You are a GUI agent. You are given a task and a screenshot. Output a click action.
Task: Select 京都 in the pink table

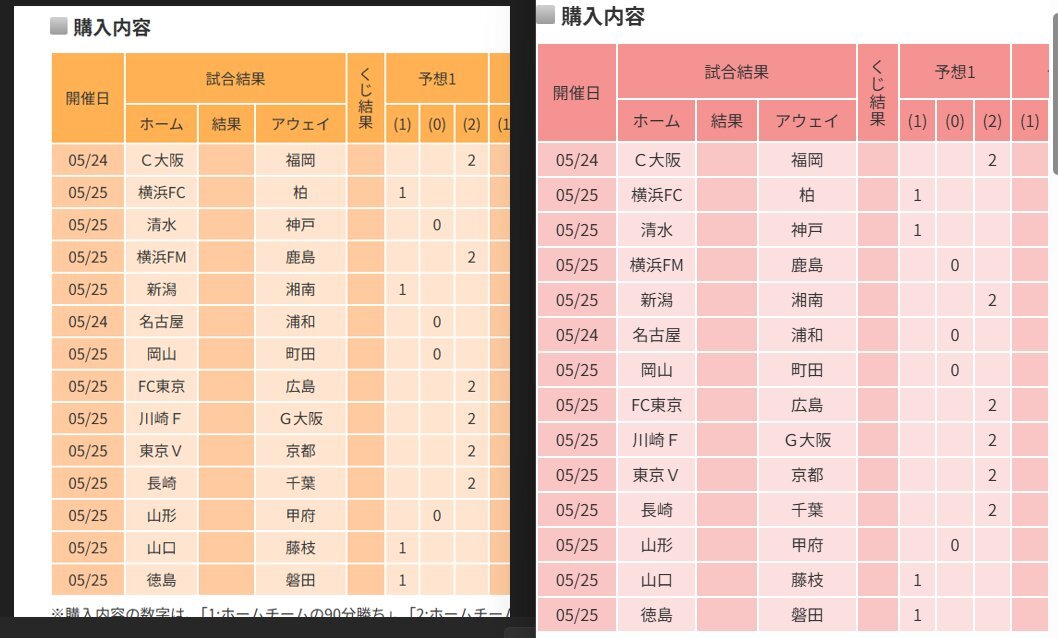(807, 476)
